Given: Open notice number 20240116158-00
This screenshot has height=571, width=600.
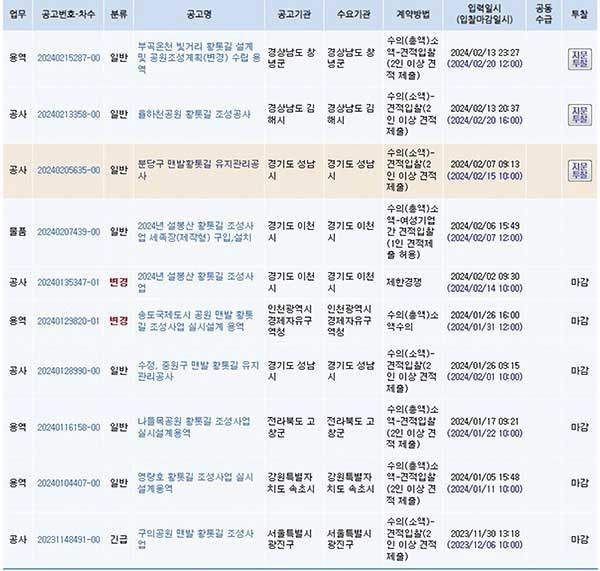Looking at the screenshot, I should [x=68, y=427].
